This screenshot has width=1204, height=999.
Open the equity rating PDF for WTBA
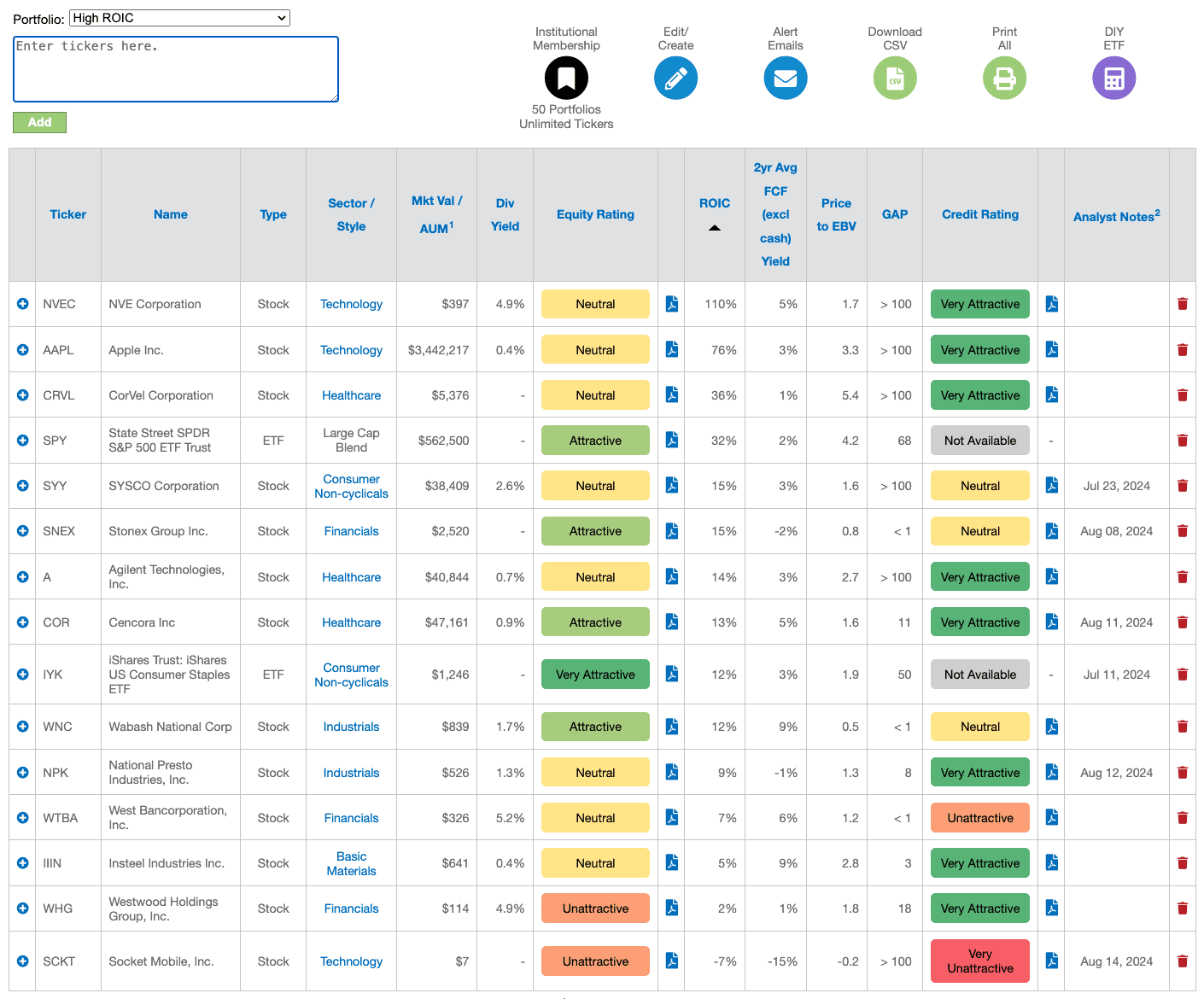(x=672, y=817)
